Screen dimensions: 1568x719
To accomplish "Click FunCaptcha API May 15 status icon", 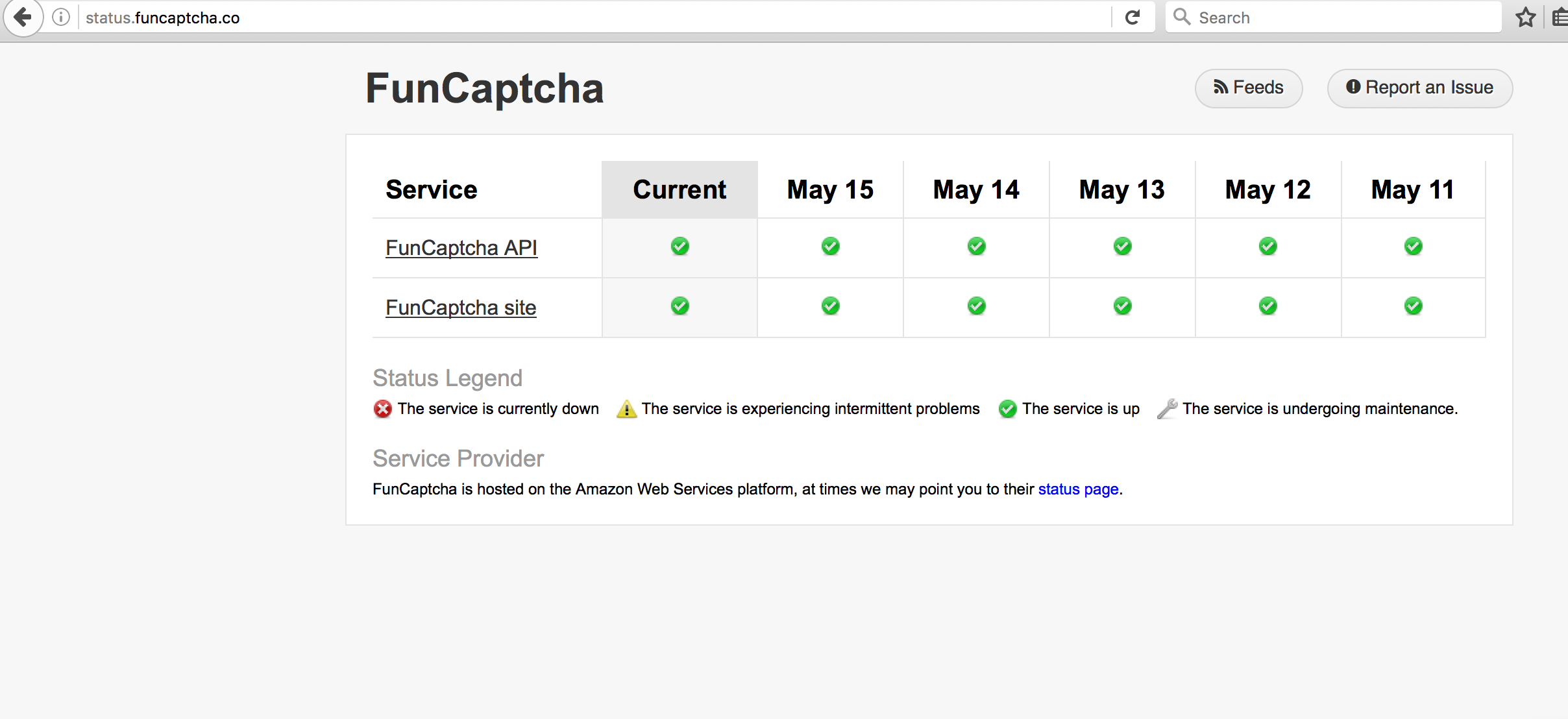I will tap(830, 247).
